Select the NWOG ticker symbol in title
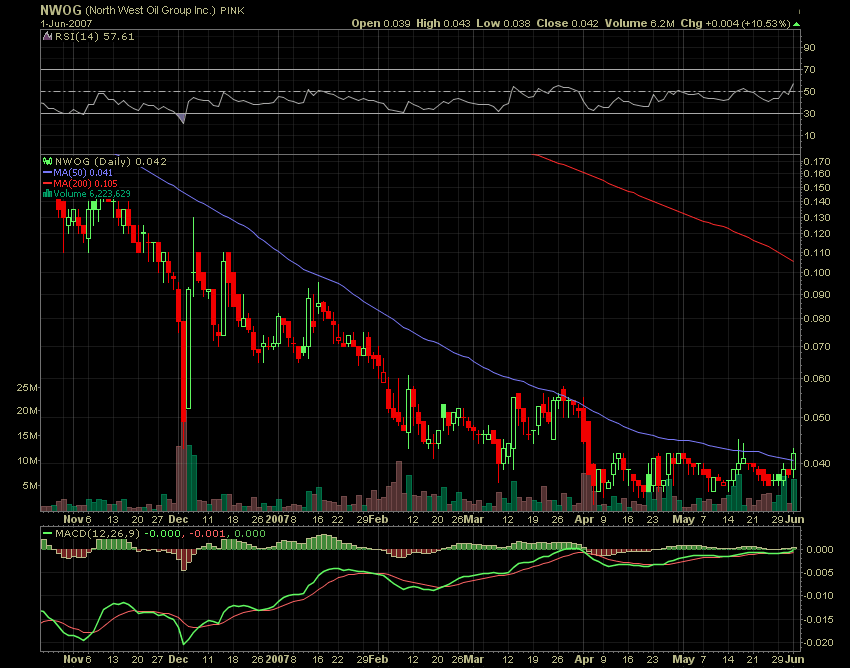 (61, 10)
